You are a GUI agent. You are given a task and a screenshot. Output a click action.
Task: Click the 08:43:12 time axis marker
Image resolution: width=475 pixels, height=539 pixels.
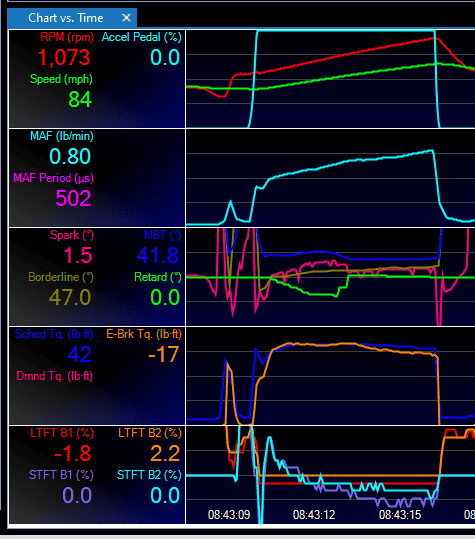click(314, 515)
